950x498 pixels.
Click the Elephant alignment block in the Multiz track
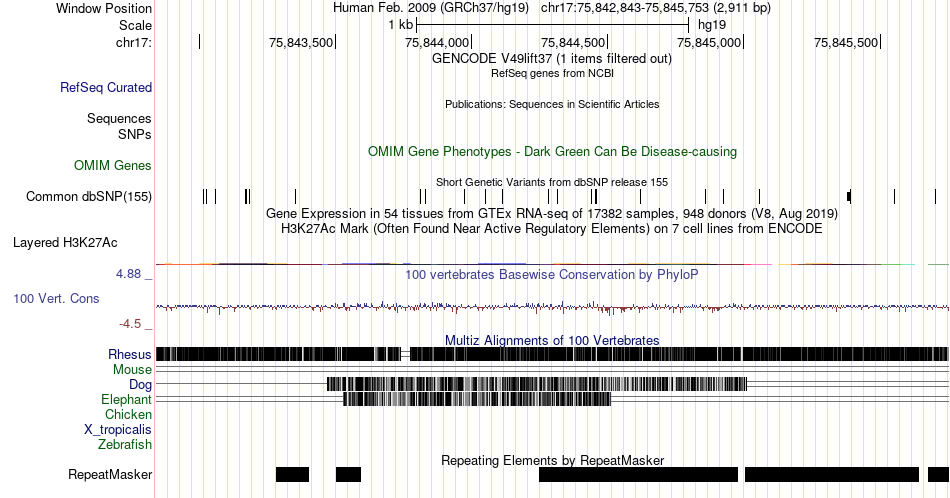[477, 399]
